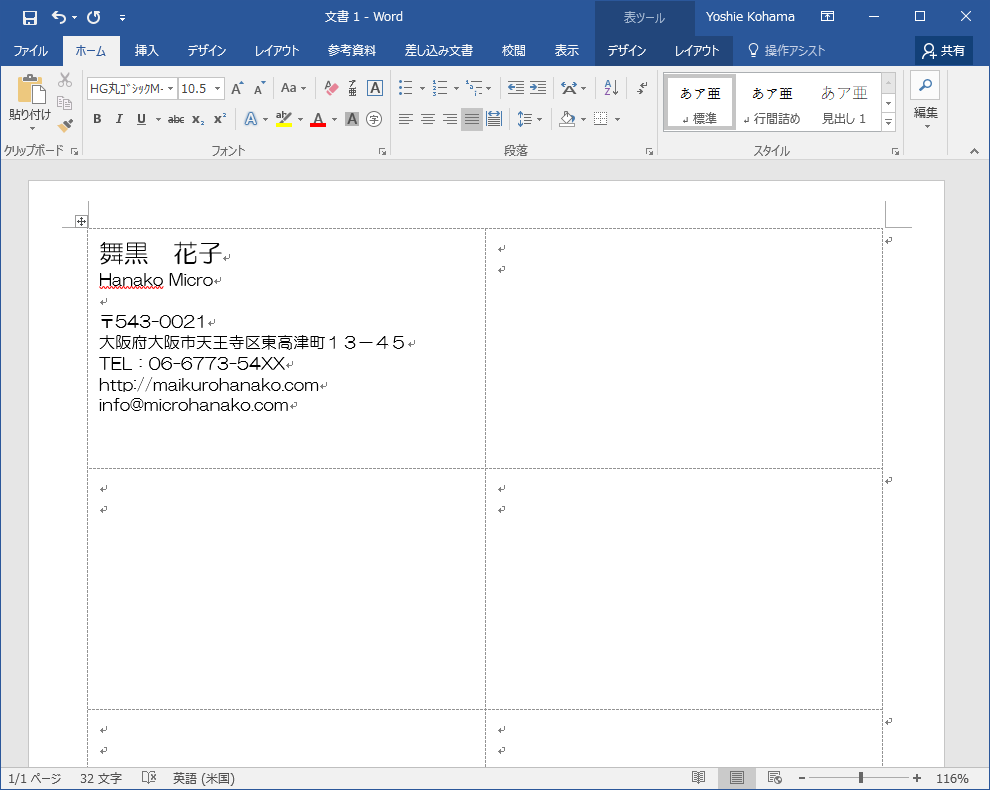Toggle italic formatting
The width and height of the screenshot is (990, 790).
118,118
